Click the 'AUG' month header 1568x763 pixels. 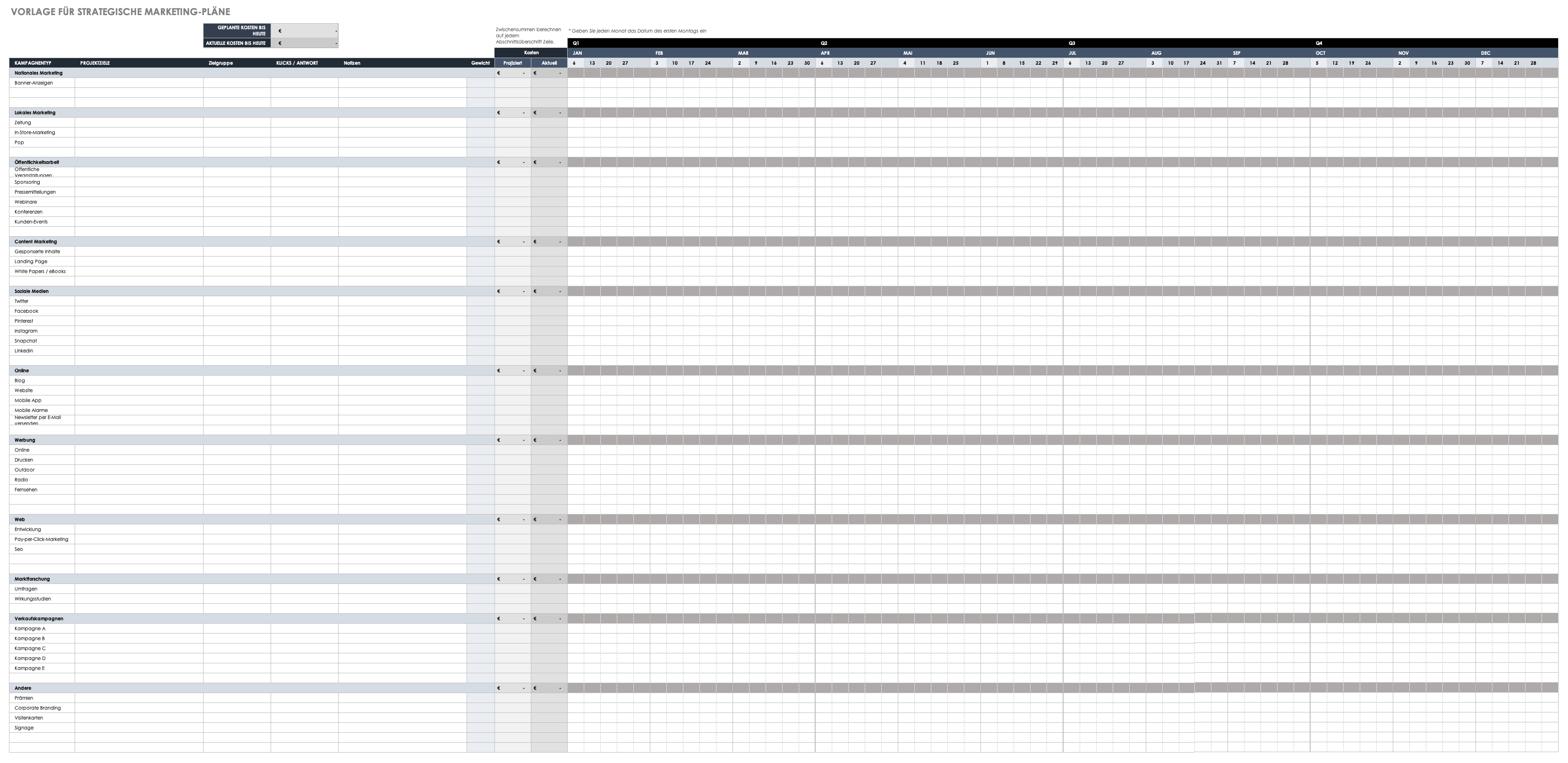(x=1186, y=53)
